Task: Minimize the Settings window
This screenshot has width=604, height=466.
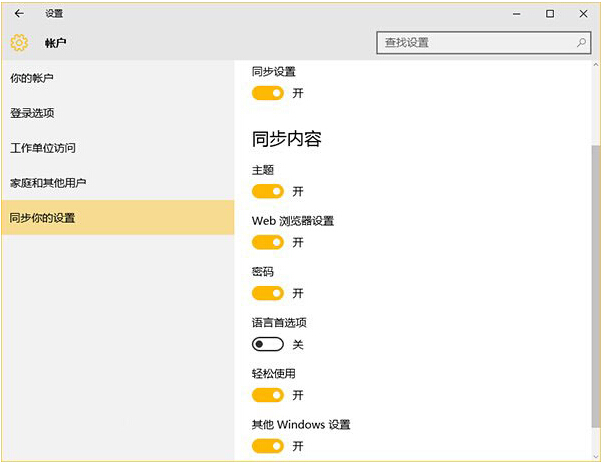Action: click(517, 13)
